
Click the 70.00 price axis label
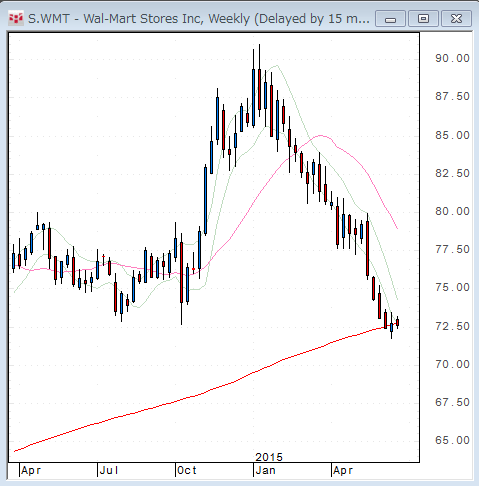pyautogui.click(x=452, y=364)
